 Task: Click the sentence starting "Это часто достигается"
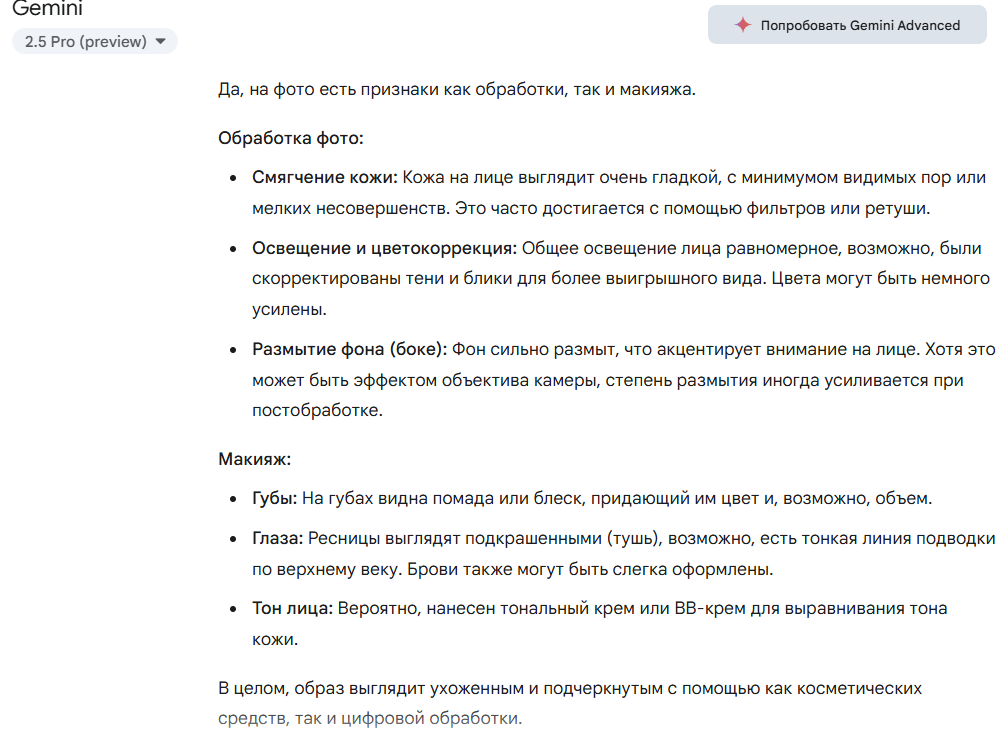click(692, 208)
